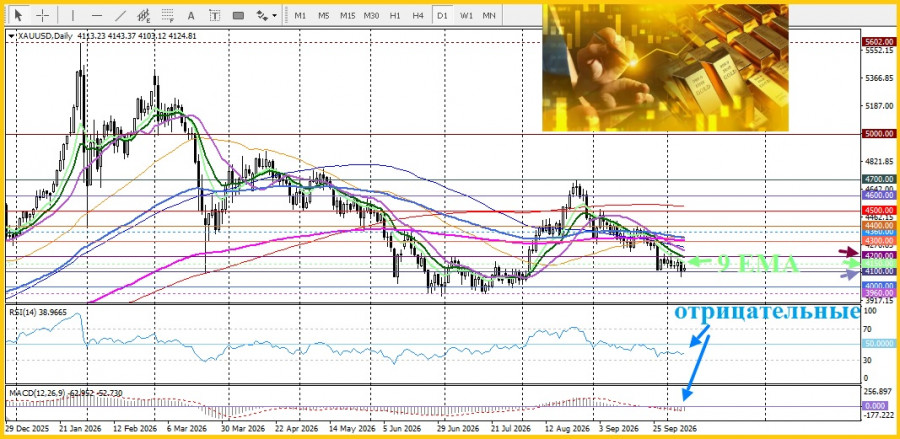Click the 5000.00 price level label
The width and height of the screenshot is (900, 439).
[x=879, y=134]
